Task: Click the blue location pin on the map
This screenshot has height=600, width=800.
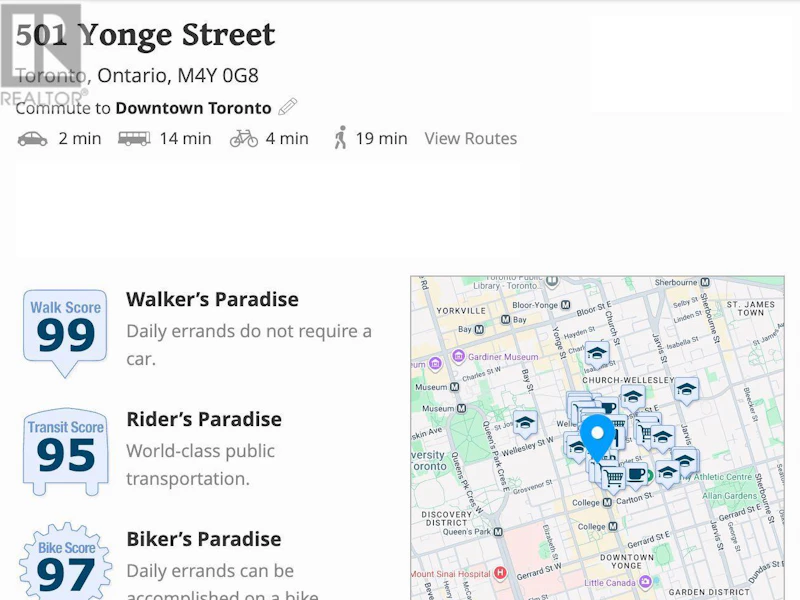Action: click(597, 438)
